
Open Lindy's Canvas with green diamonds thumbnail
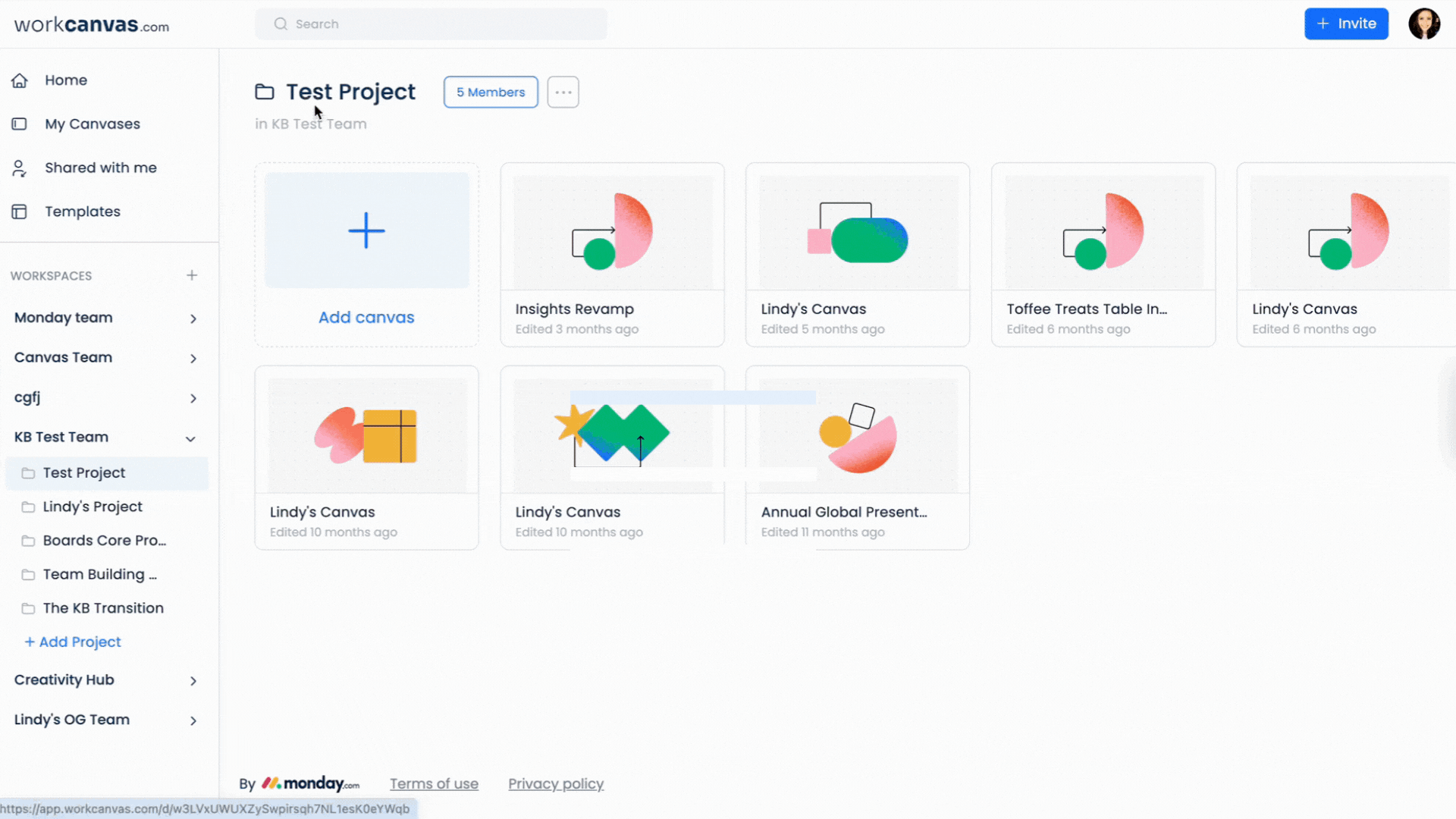(x=613, y=458)
